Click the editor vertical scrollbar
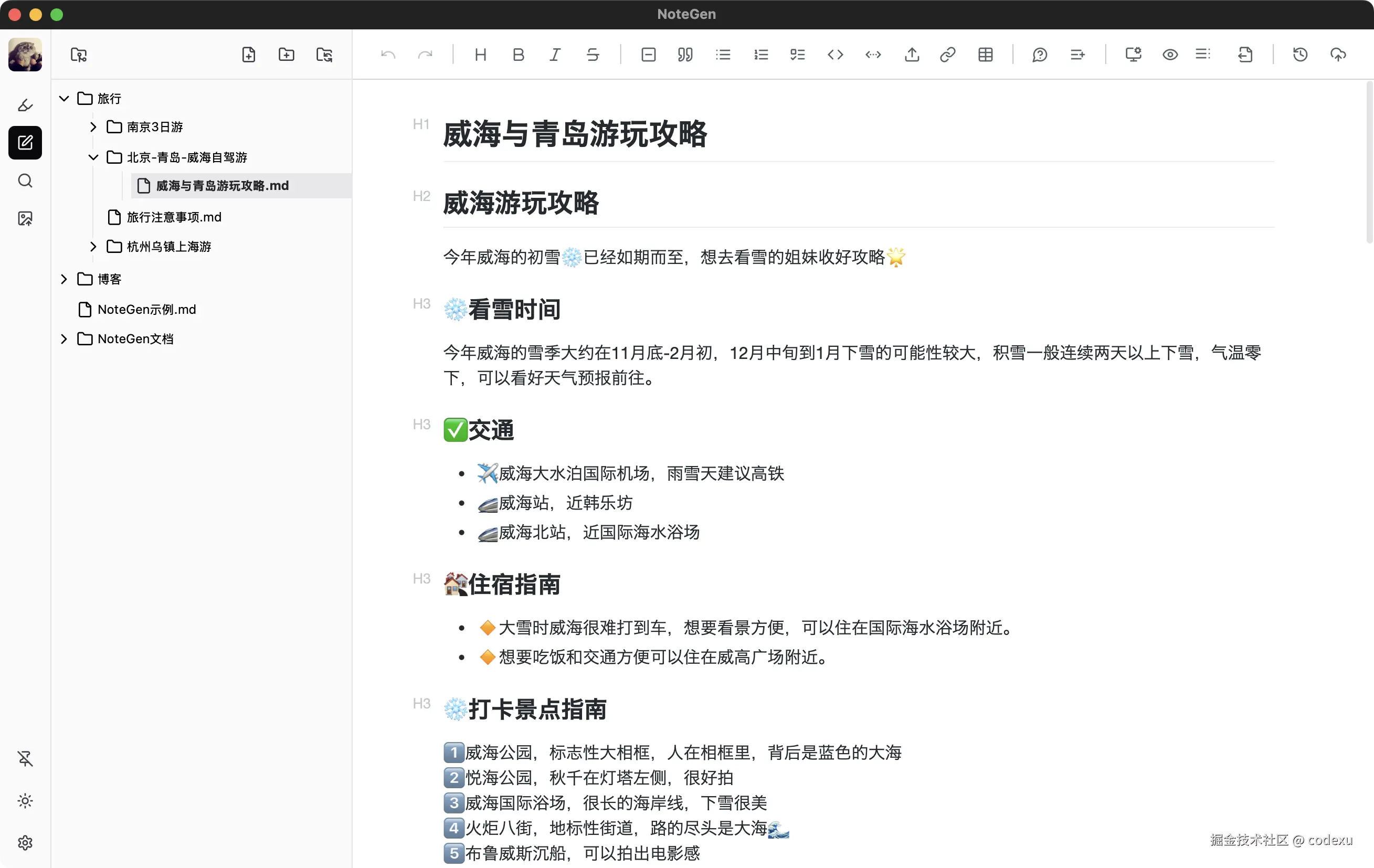The width and height of the screenshot is (1374, 868). (1369, 163)
